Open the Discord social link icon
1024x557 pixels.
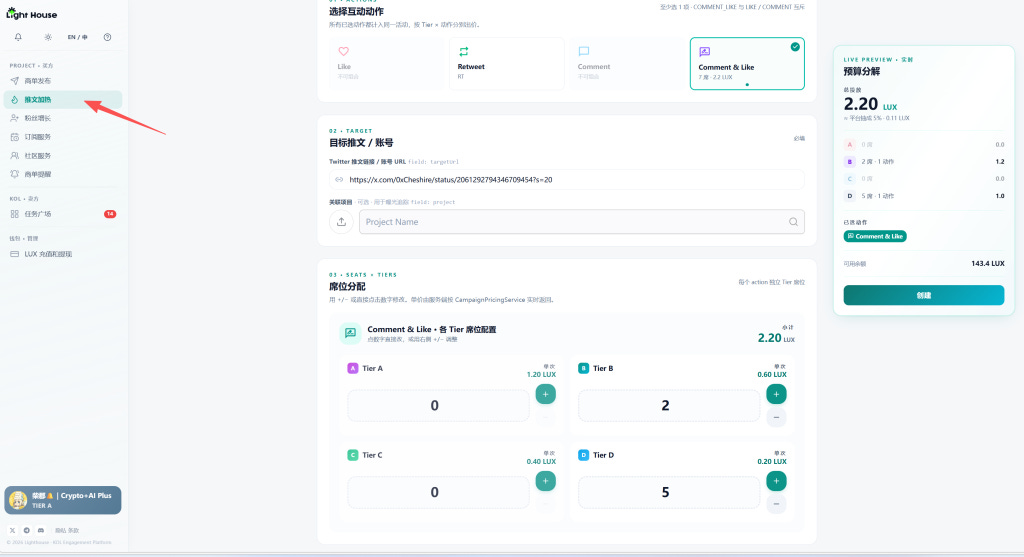coord(40,530)
